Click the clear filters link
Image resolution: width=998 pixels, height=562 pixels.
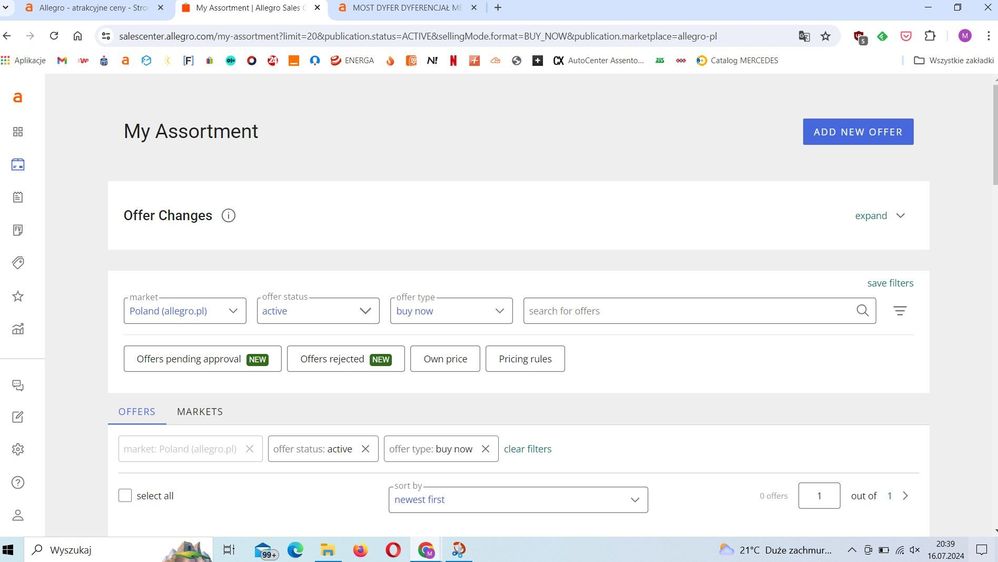point(528,449)
